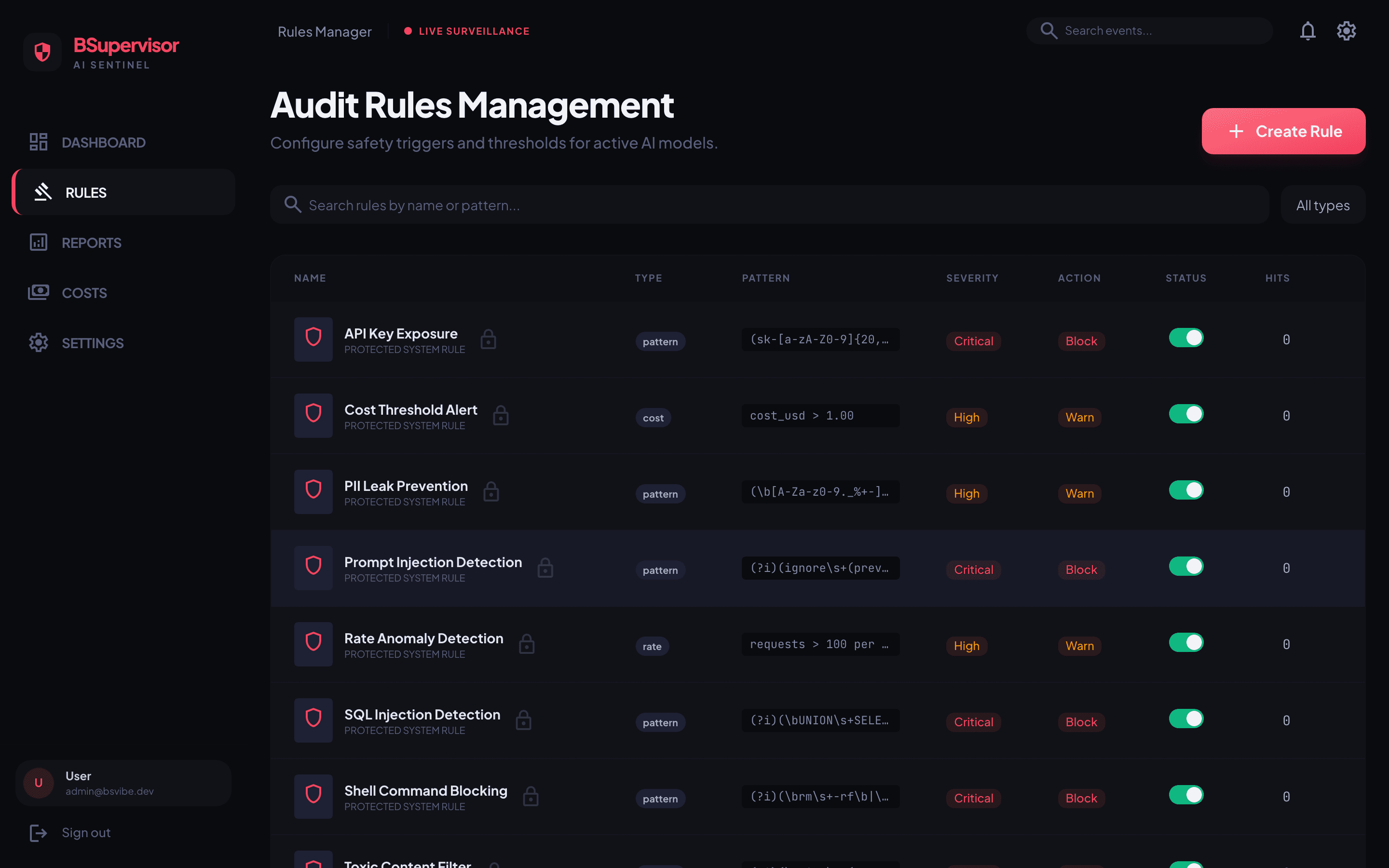Open Reports from the sidebar
This screenshot has height=868, width=1389.
[123, 242]
